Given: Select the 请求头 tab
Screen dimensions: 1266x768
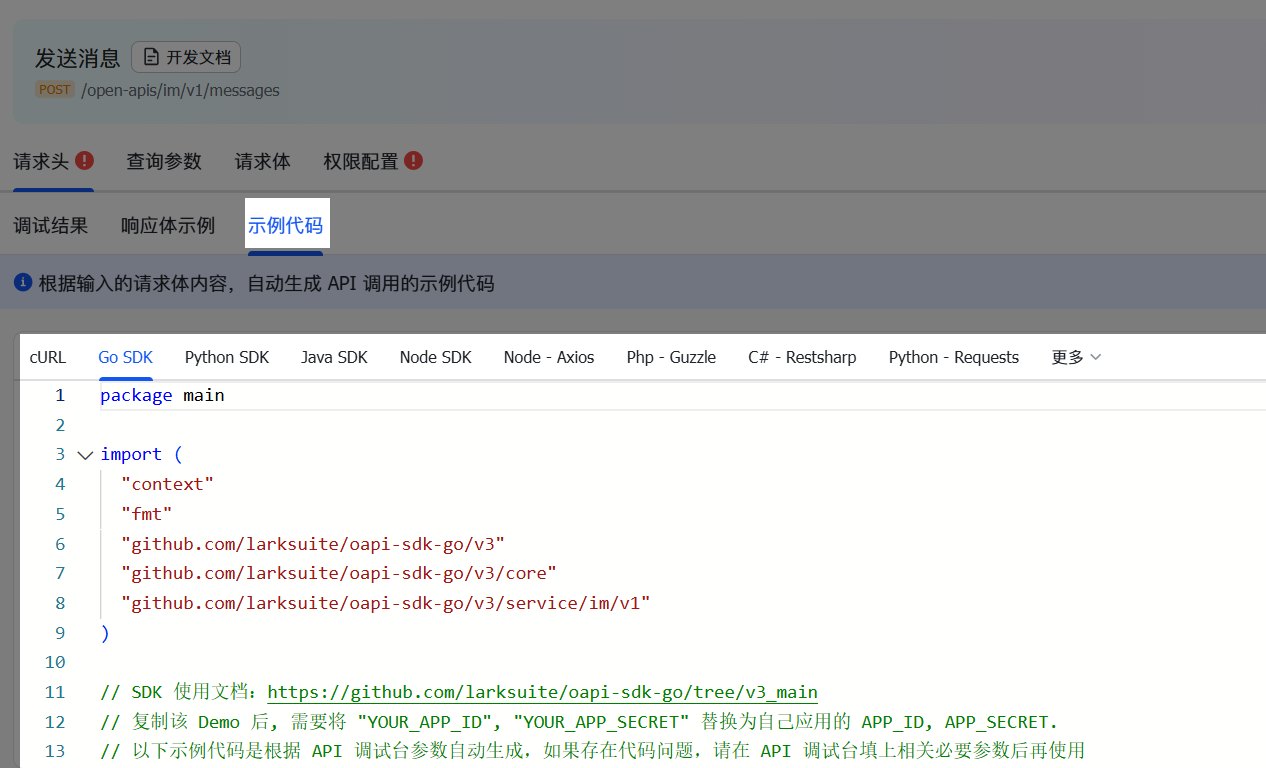Looking at the screenshot, I should click(x=41, y=161).
